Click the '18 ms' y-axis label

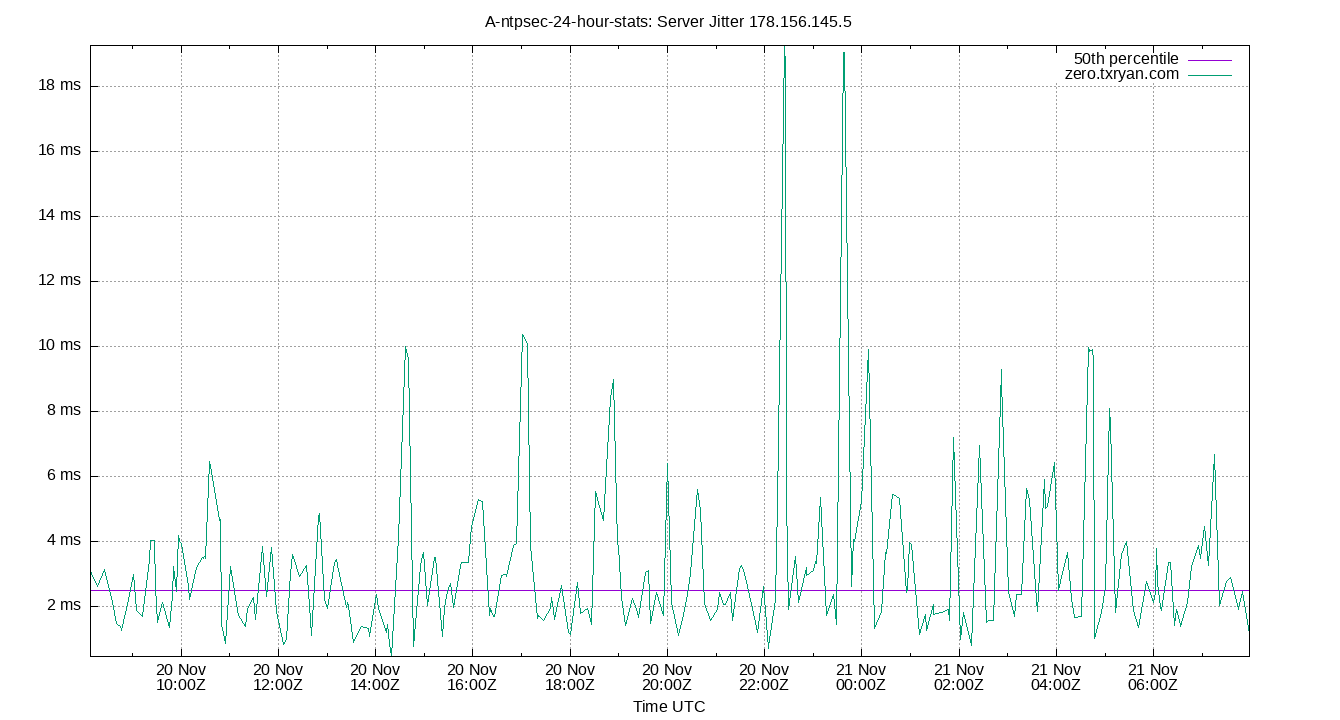(x=59, y=86)
